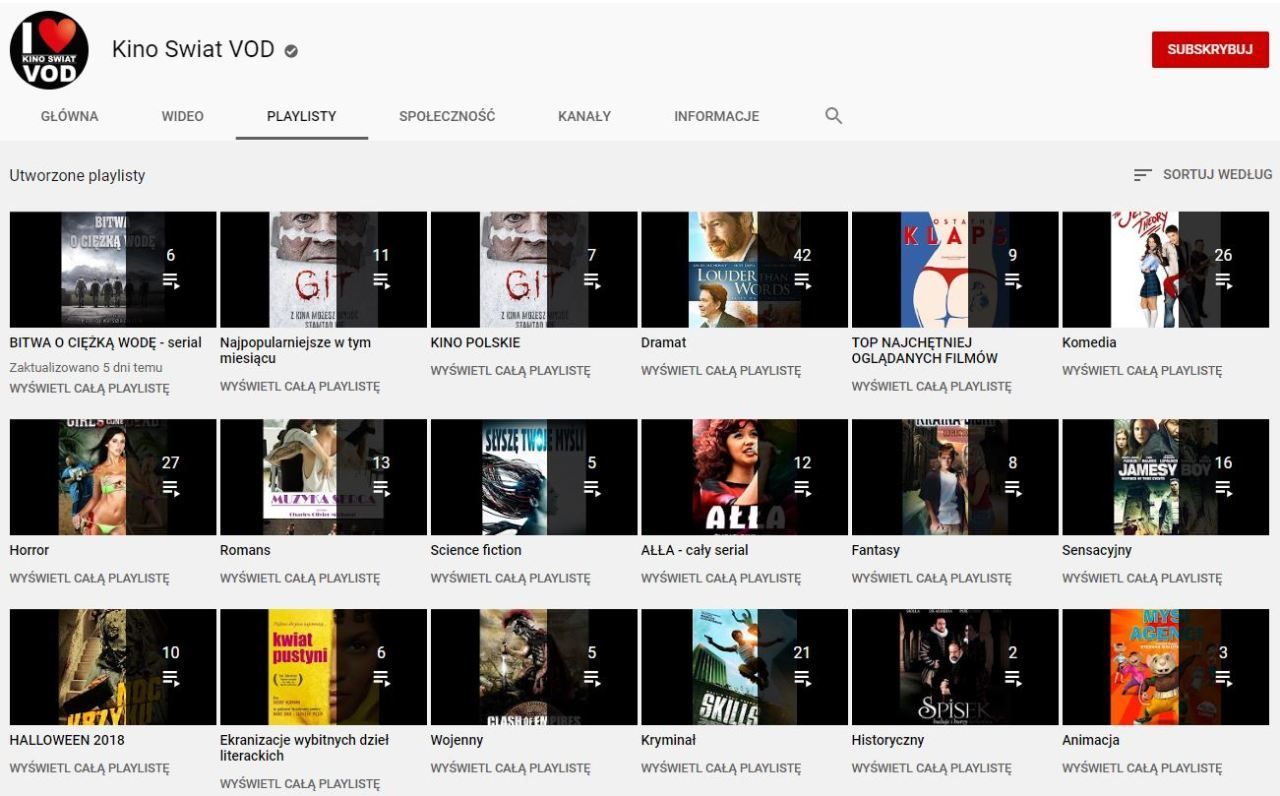1280x796 pixels.
Task: Click the 'Wojenny' playlist title
Action: point(456,740)
